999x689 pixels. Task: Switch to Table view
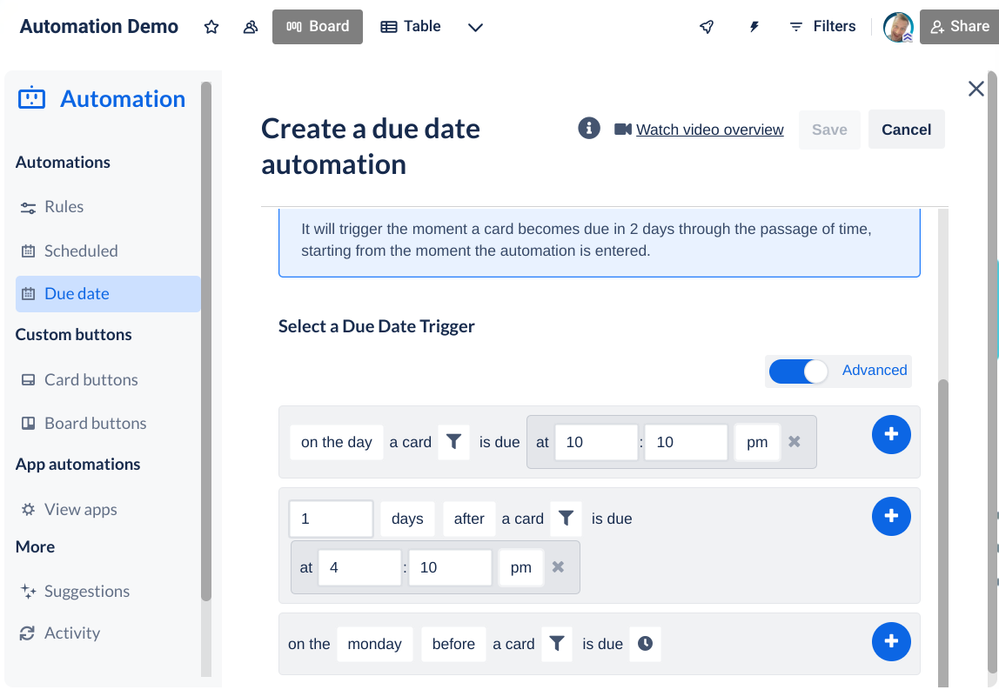(410, 27)
